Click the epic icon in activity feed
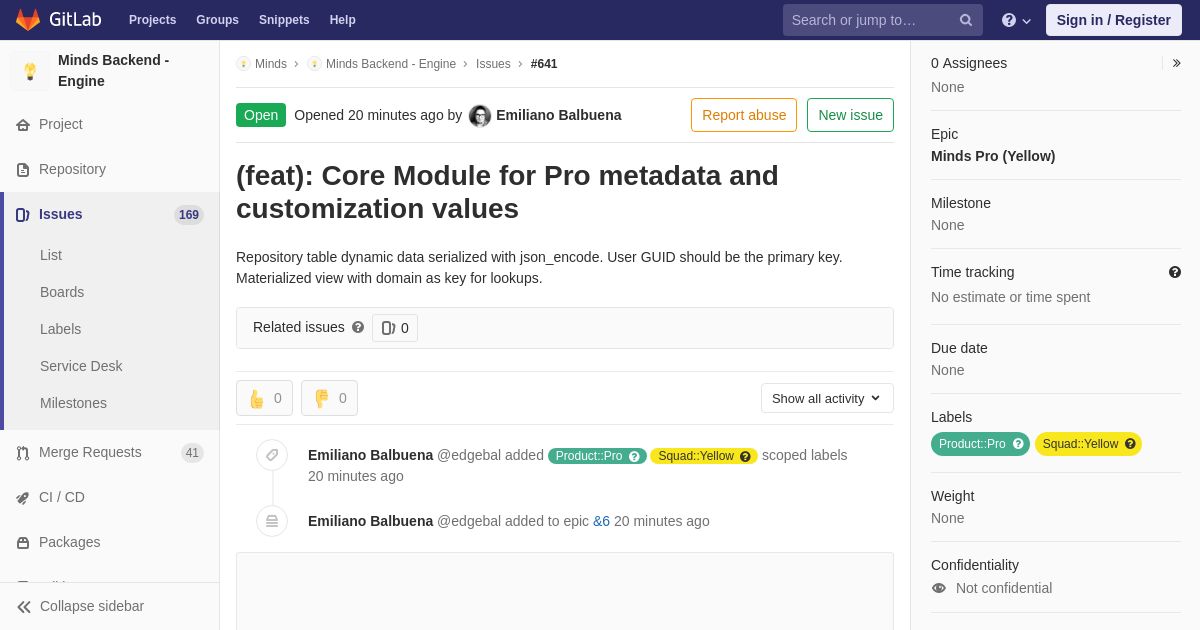 point(272,521)
